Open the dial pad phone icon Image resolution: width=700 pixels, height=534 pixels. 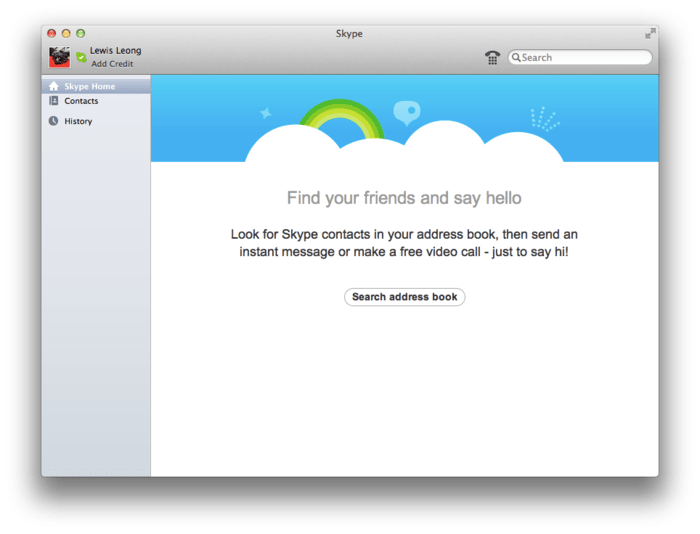point(492,58)
